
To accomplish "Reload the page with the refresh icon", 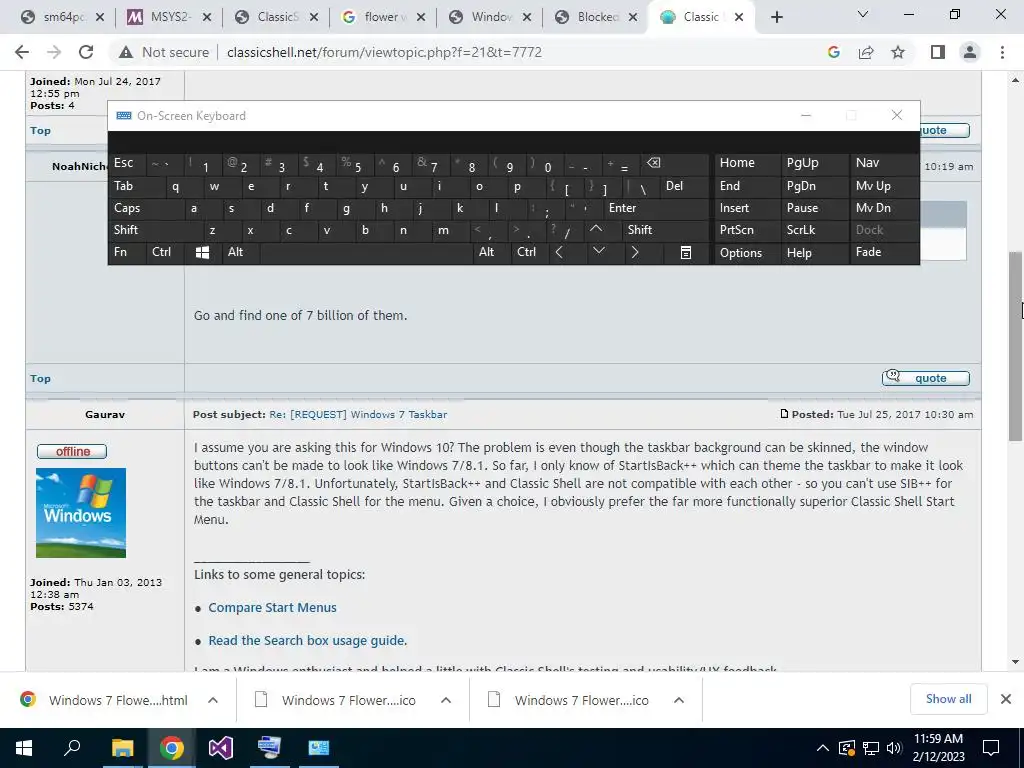I will click(x=86, y=52).
